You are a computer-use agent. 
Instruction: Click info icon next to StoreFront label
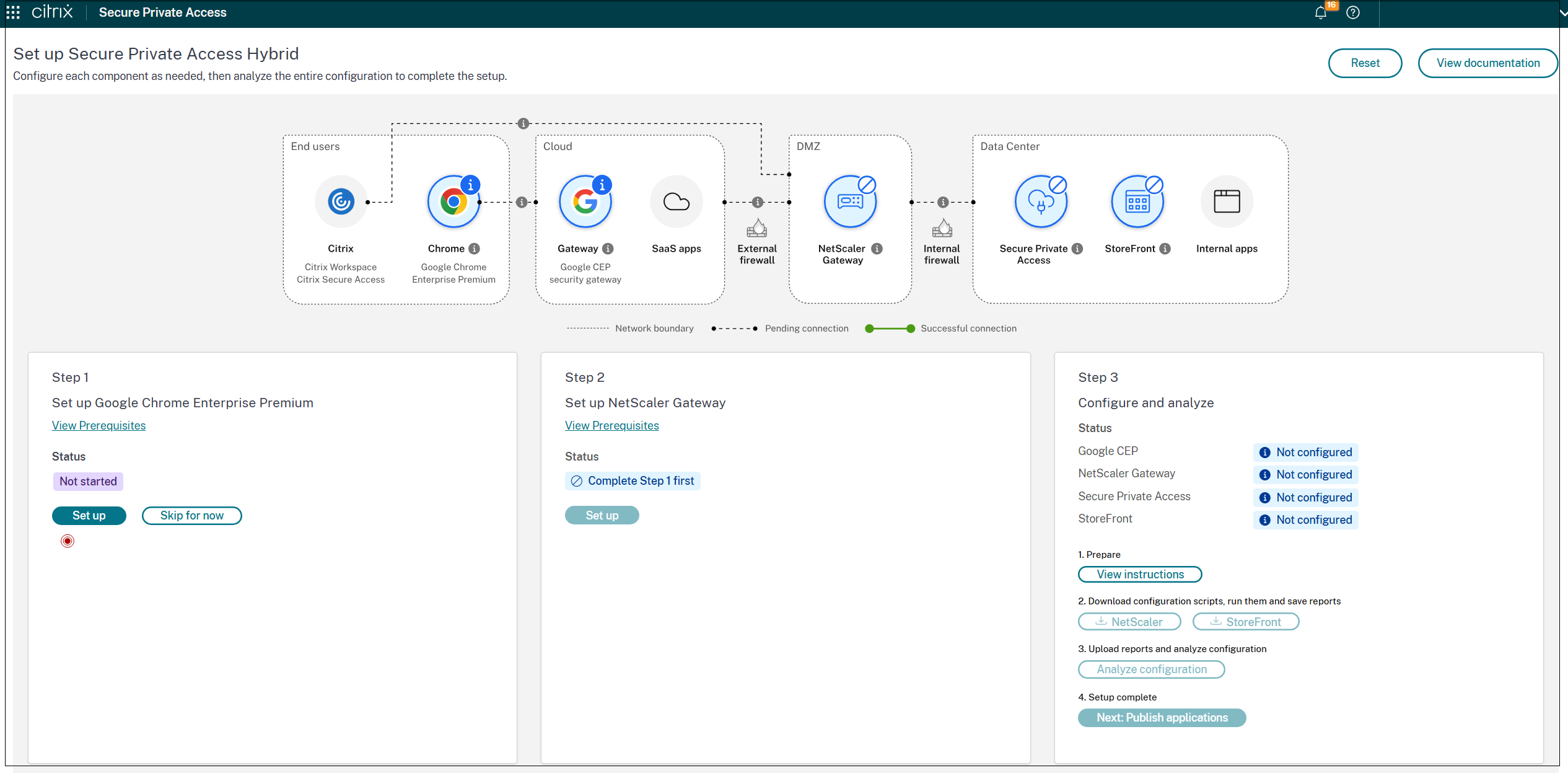[x=1165, y=249]
